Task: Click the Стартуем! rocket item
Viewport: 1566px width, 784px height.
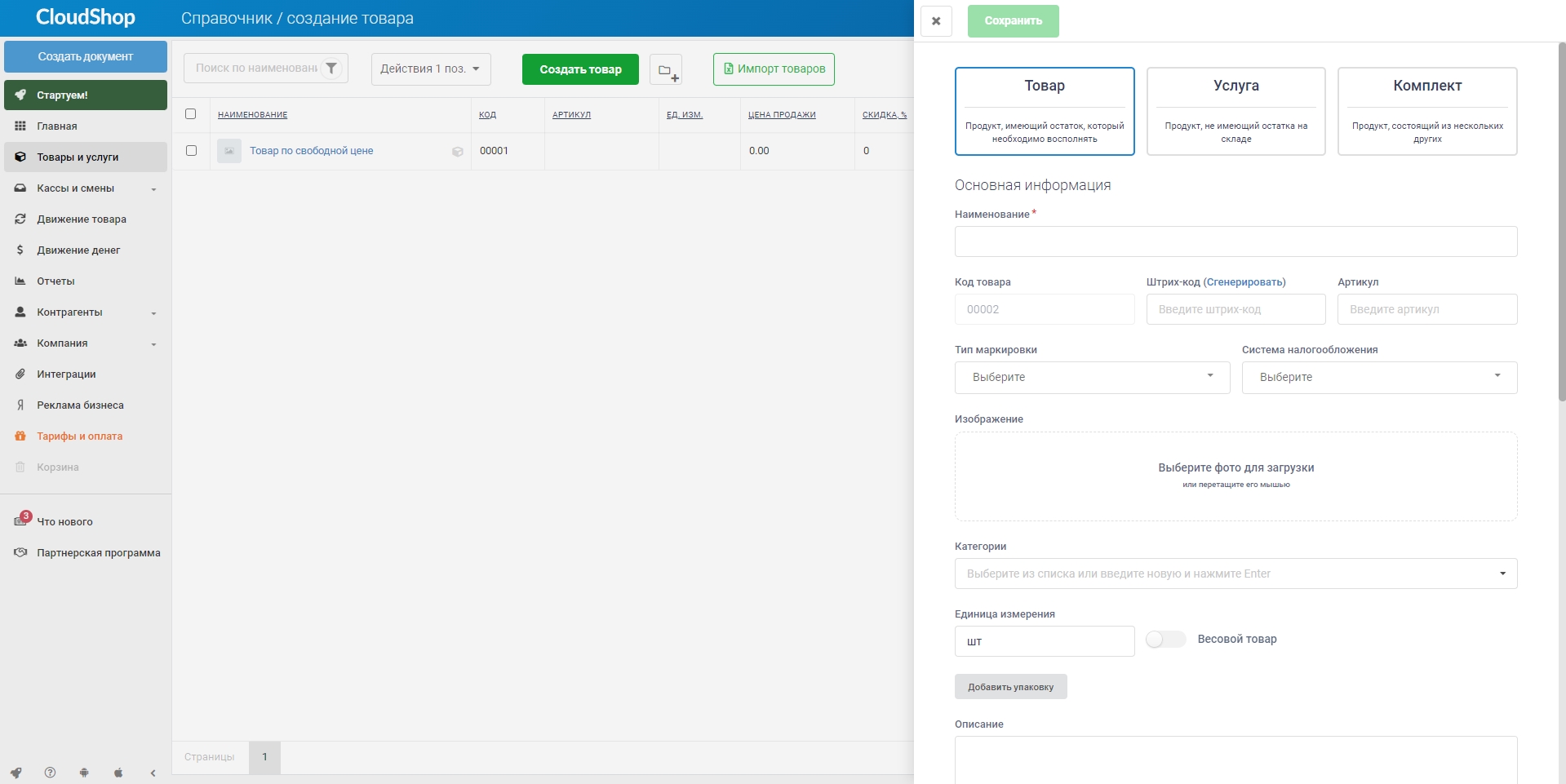Action: [86, 95]
